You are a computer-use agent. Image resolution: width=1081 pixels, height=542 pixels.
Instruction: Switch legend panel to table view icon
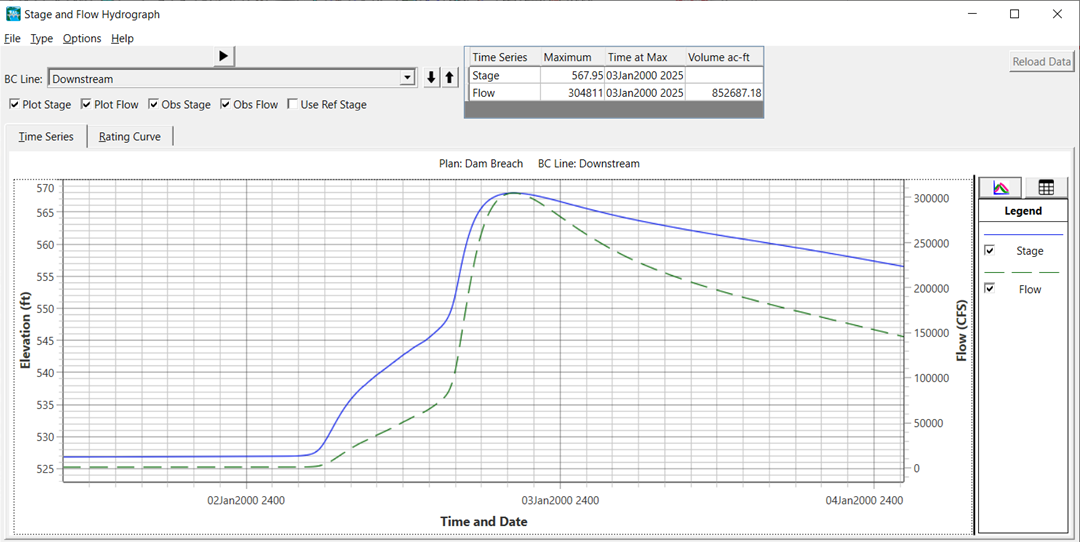[1045, 187]
